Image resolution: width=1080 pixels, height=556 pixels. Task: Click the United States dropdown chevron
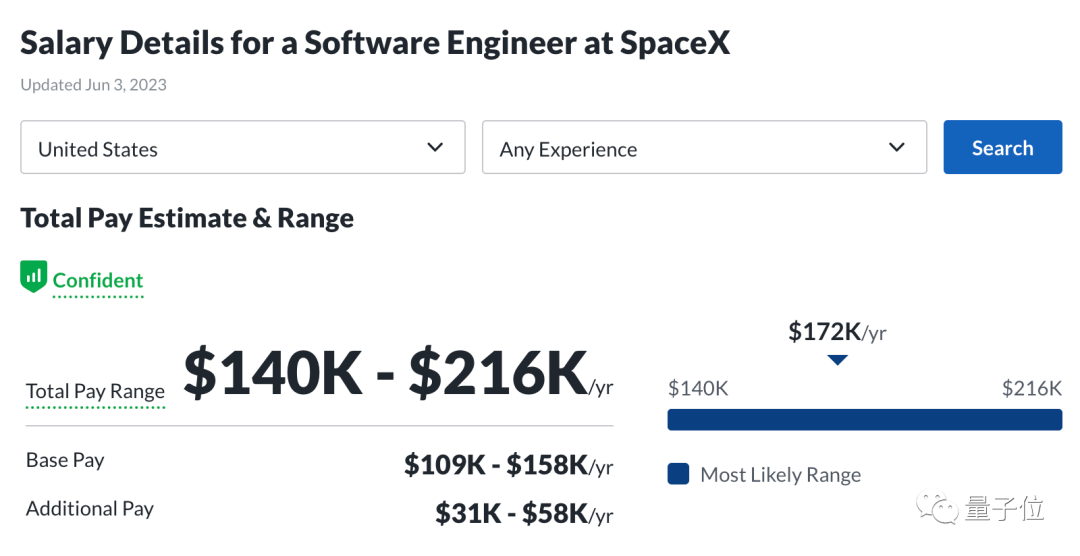(x=435, y=147)
